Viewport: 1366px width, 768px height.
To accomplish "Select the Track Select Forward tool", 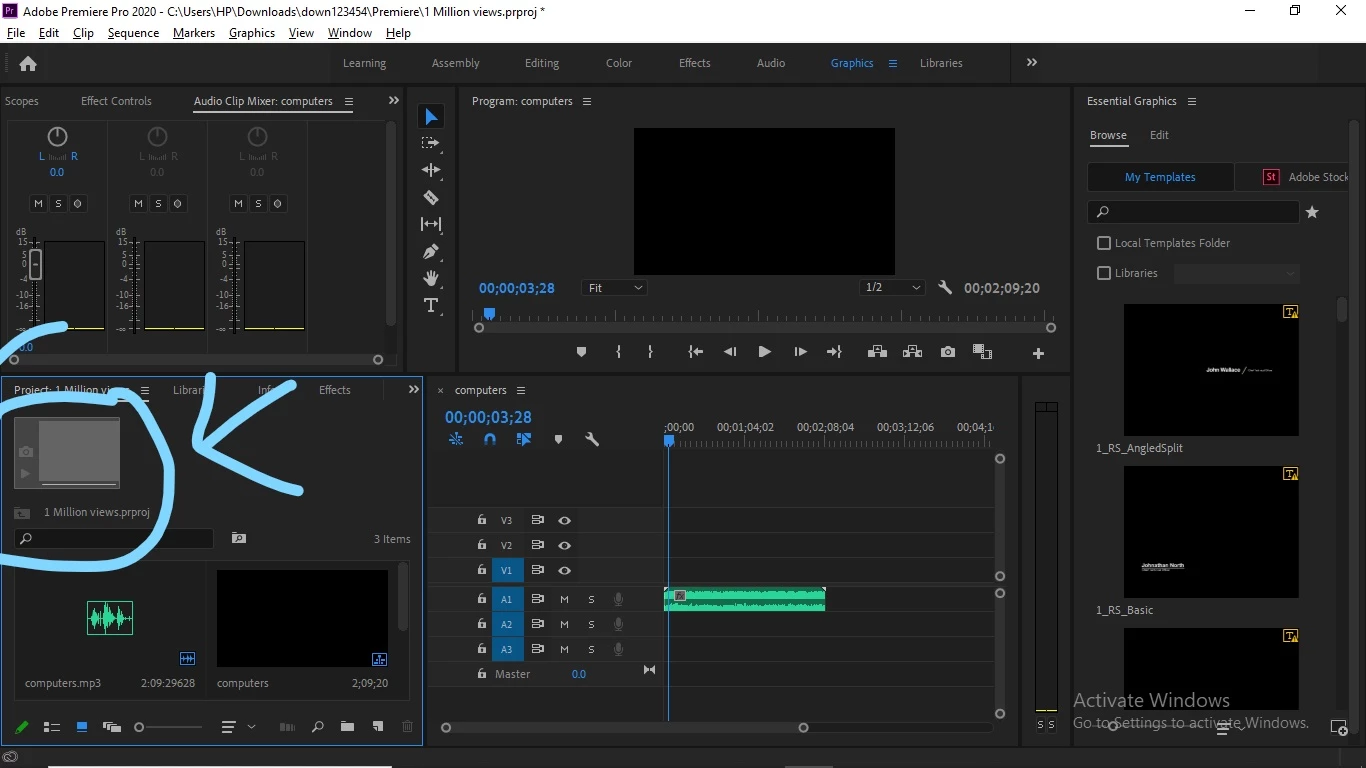I will 431,144.
